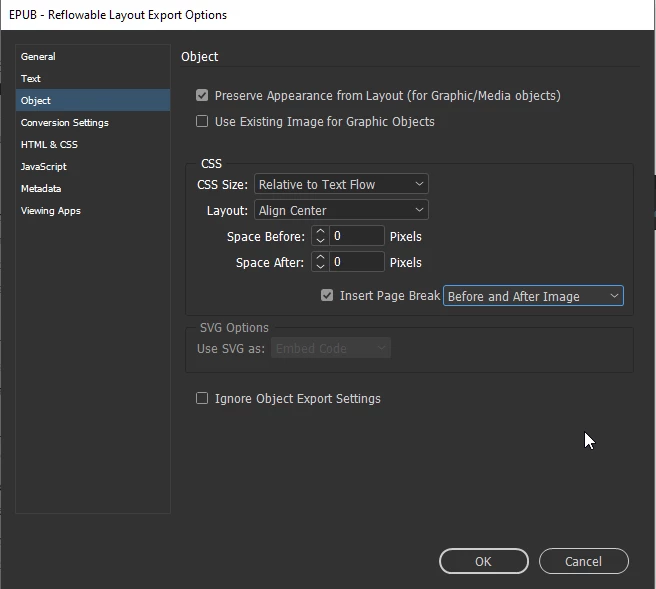Click the disabled Use SVG as dropdown
This screenshot has height=589, width=656.
coord(331,348)
